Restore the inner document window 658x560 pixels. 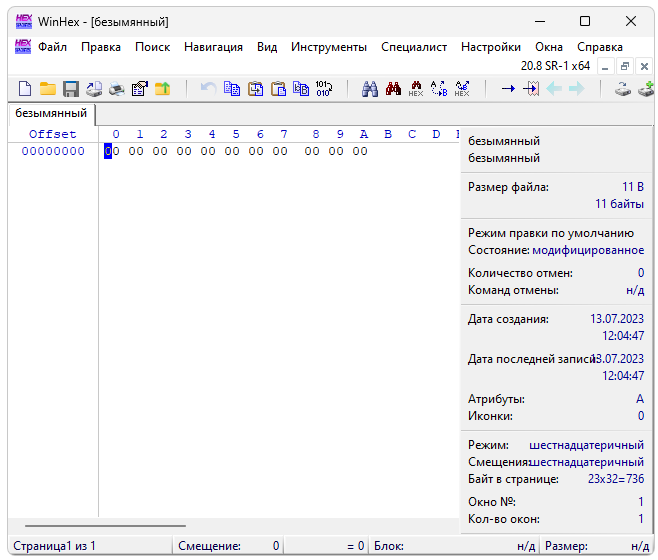(625, 66)
